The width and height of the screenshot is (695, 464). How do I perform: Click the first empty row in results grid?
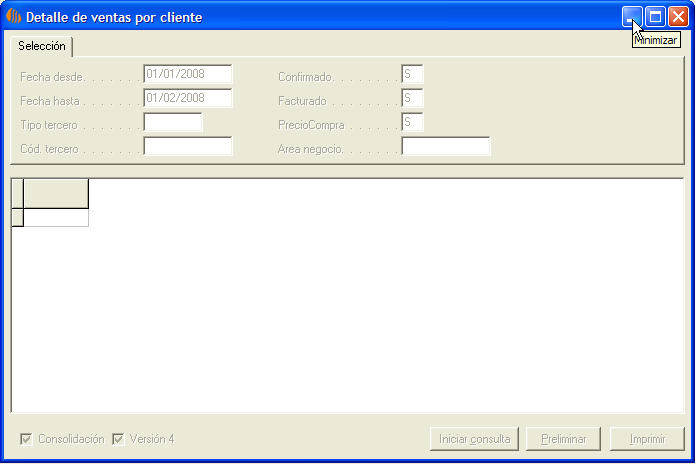(x=56, y=218)
